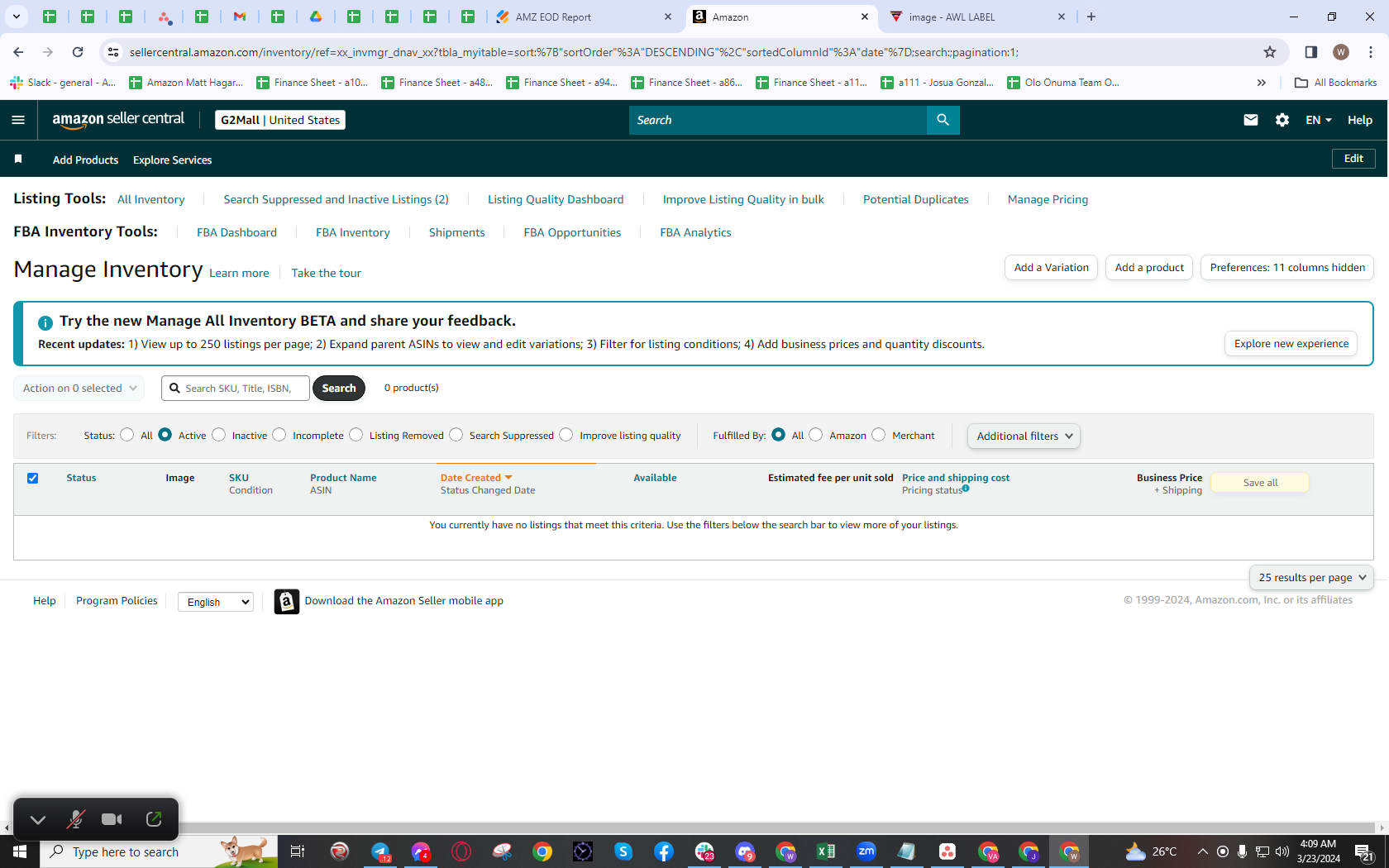This screenshot has width=1389, height=868.
Task: Open the Manage Pricing link
Action: coord(1048,199)
